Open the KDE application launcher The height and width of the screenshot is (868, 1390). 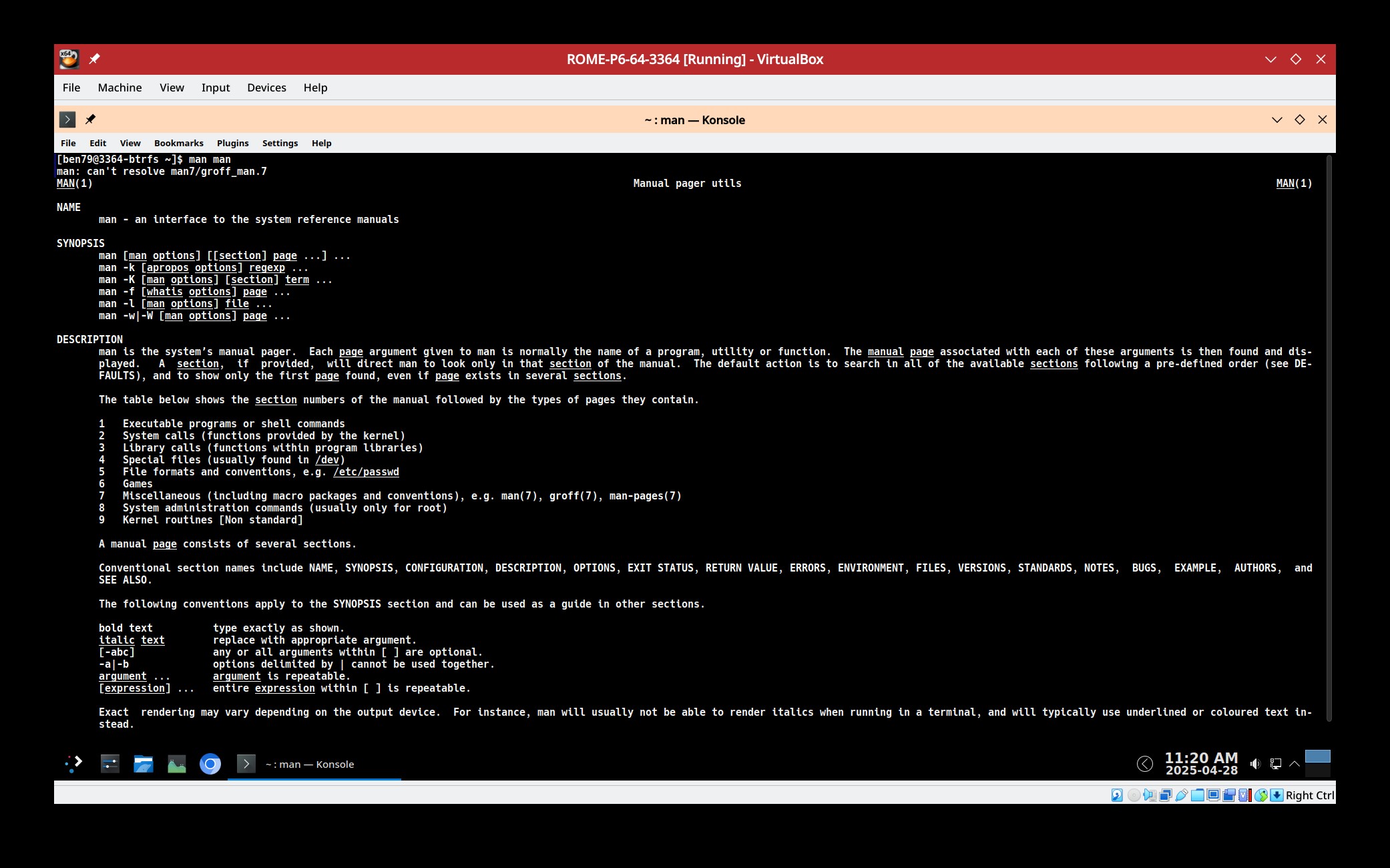[73, 763]
